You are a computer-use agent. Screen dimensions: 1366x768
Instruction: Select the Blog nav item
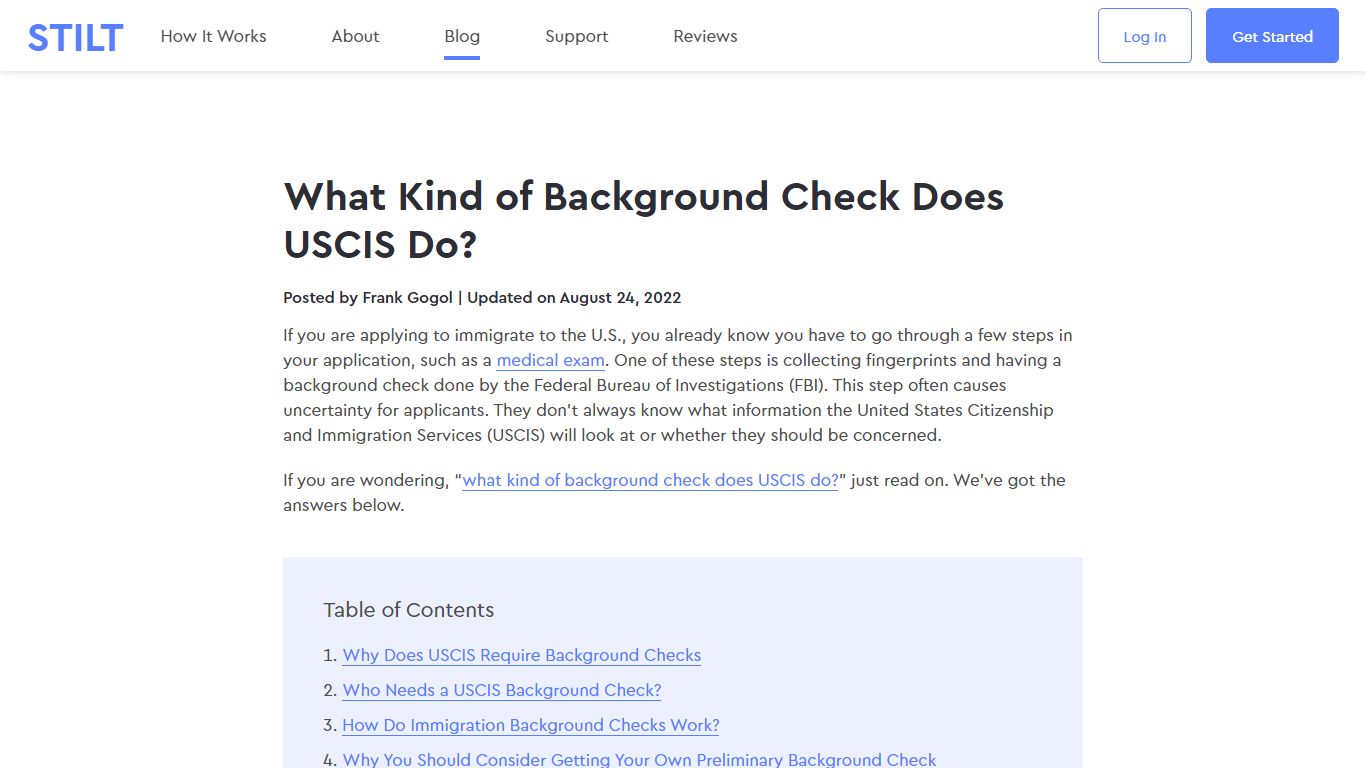462,36
